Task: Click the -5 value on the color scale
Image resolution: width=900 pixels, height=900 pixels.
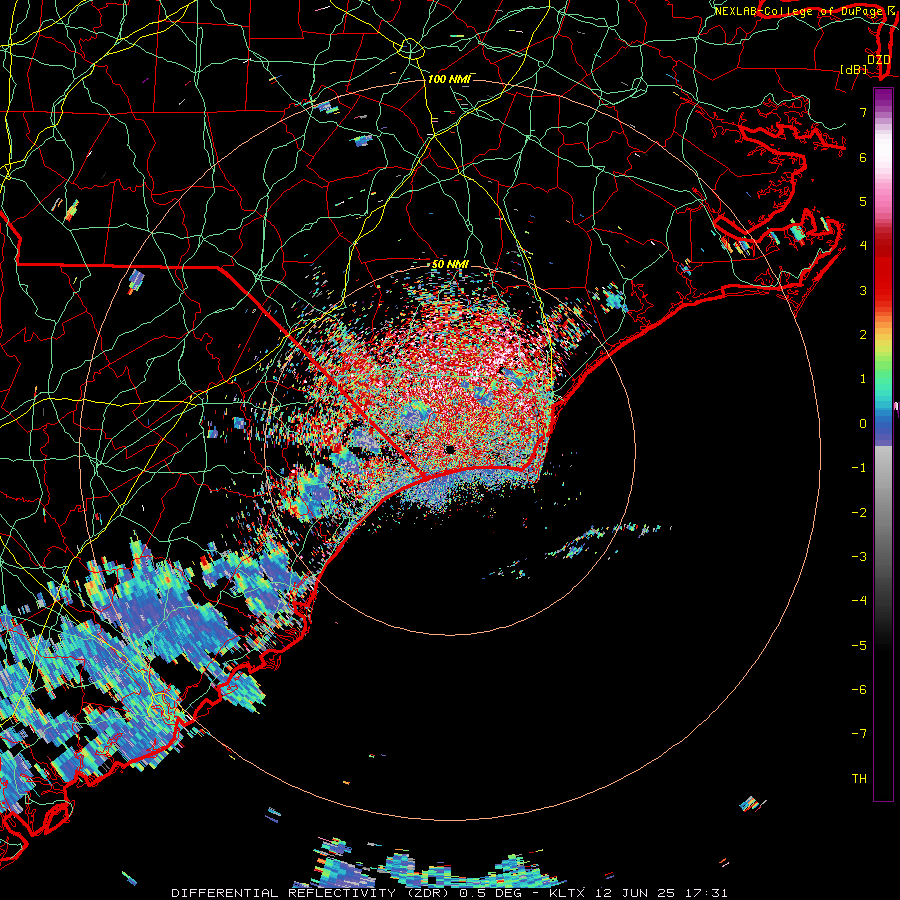Action: (859, 645)
